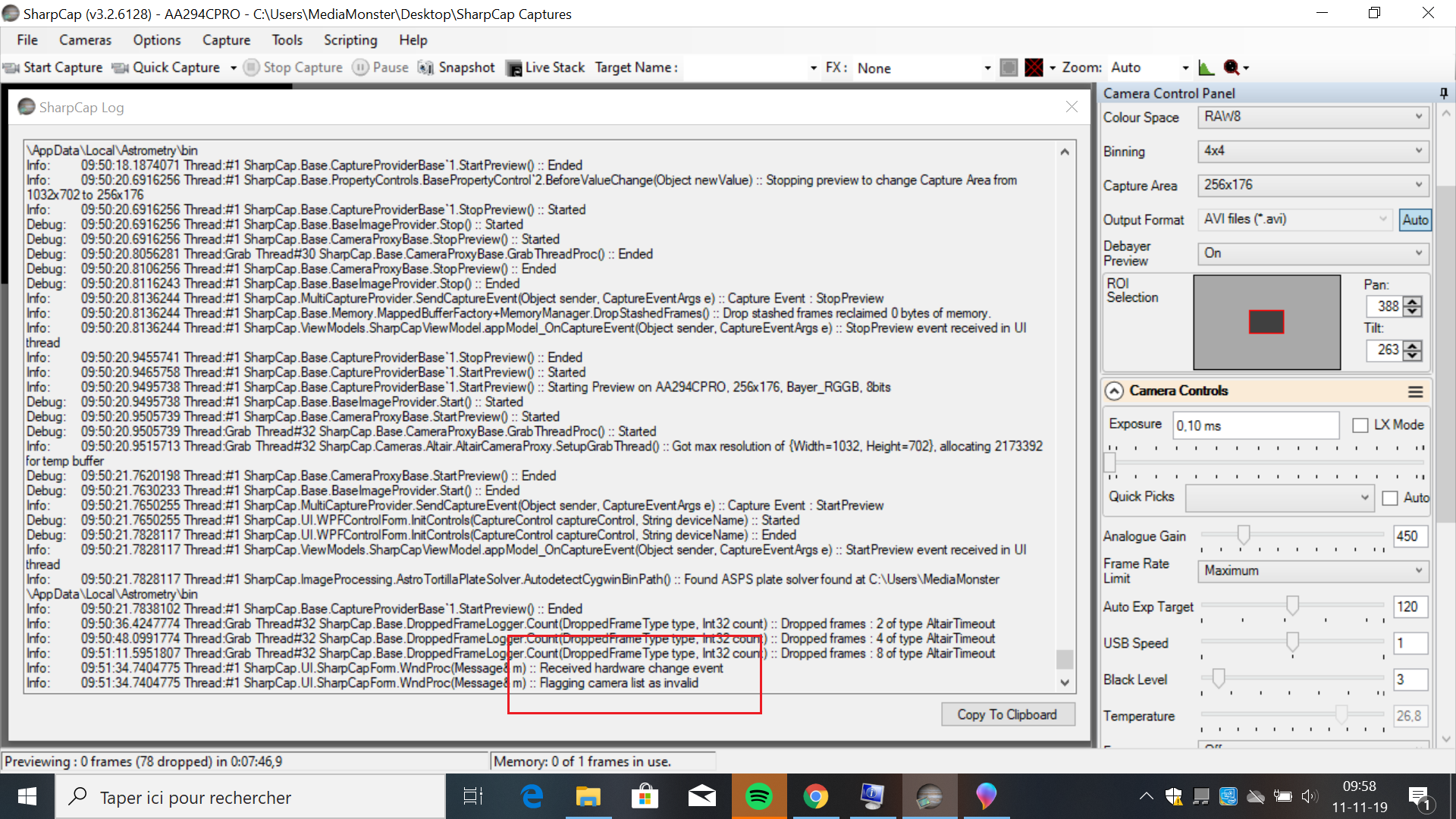The height and width of the screenshot is (819, 1456).
Task: Open the Help menu
Action: click(413, 40)
